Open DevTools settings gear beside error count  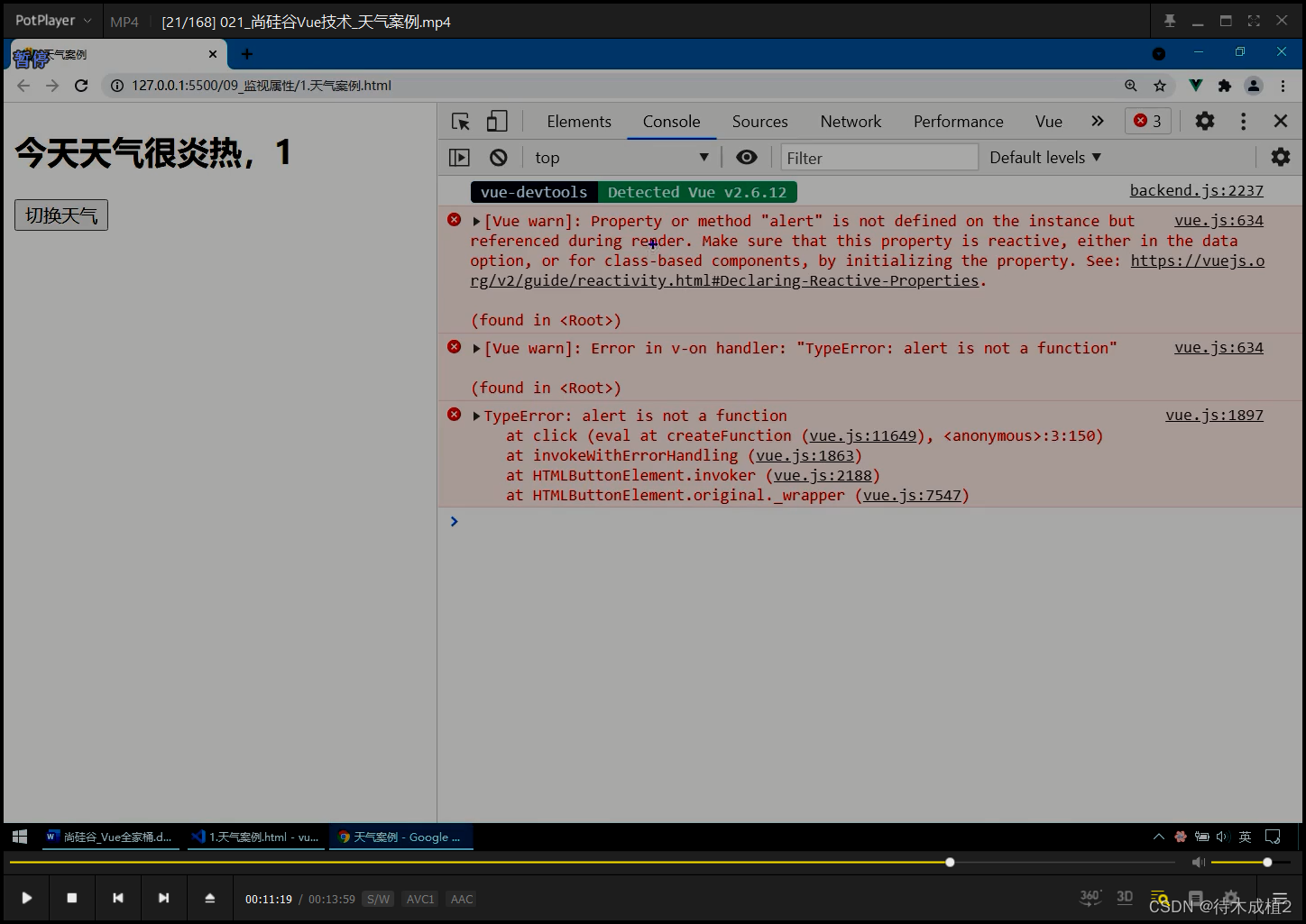(1205, 121)
